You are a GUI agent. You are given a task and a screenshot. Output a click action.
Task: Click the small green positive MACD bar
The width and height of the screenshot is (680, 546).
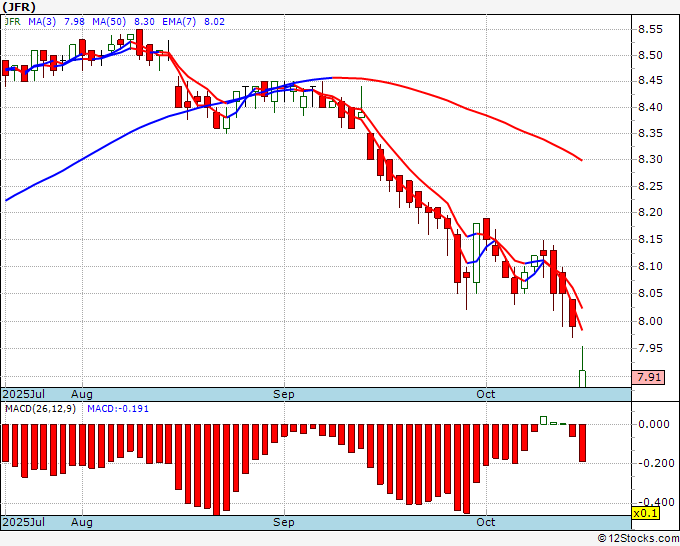coord(543,420)
